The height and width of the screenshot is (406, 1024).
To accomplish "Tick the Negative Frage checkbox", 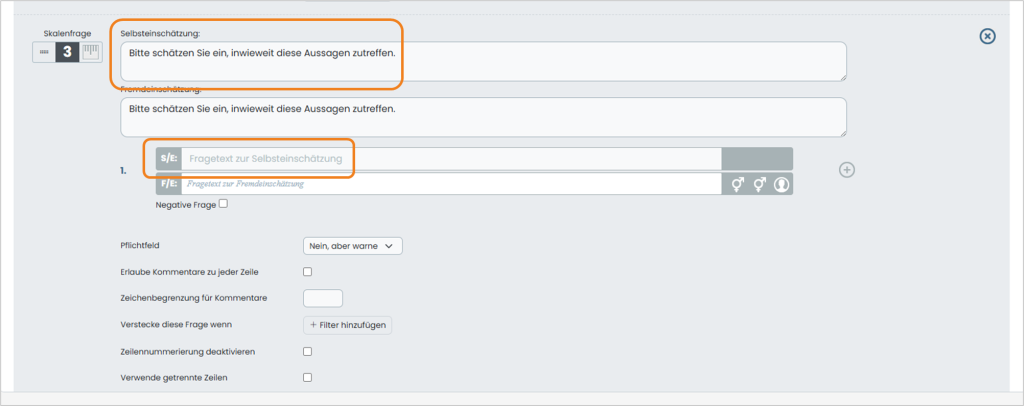I will click(x=223, y=204).
